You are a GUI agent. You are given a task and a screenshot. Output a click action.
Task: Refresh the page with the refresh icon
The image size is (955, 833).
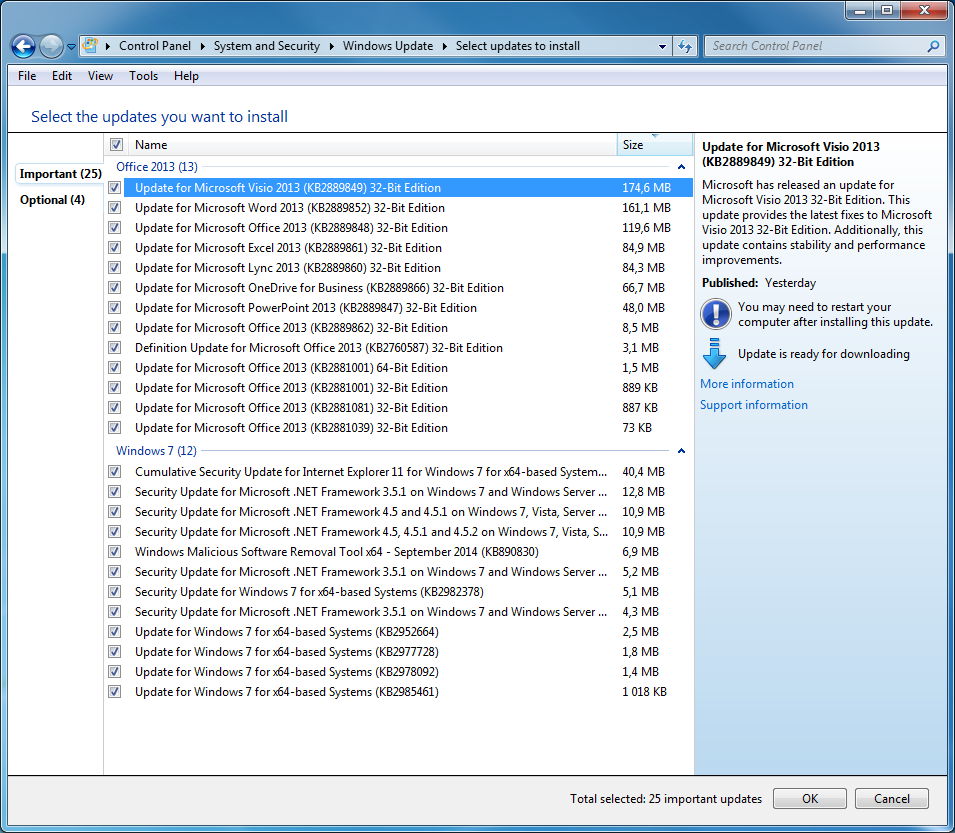click(685, 46)
